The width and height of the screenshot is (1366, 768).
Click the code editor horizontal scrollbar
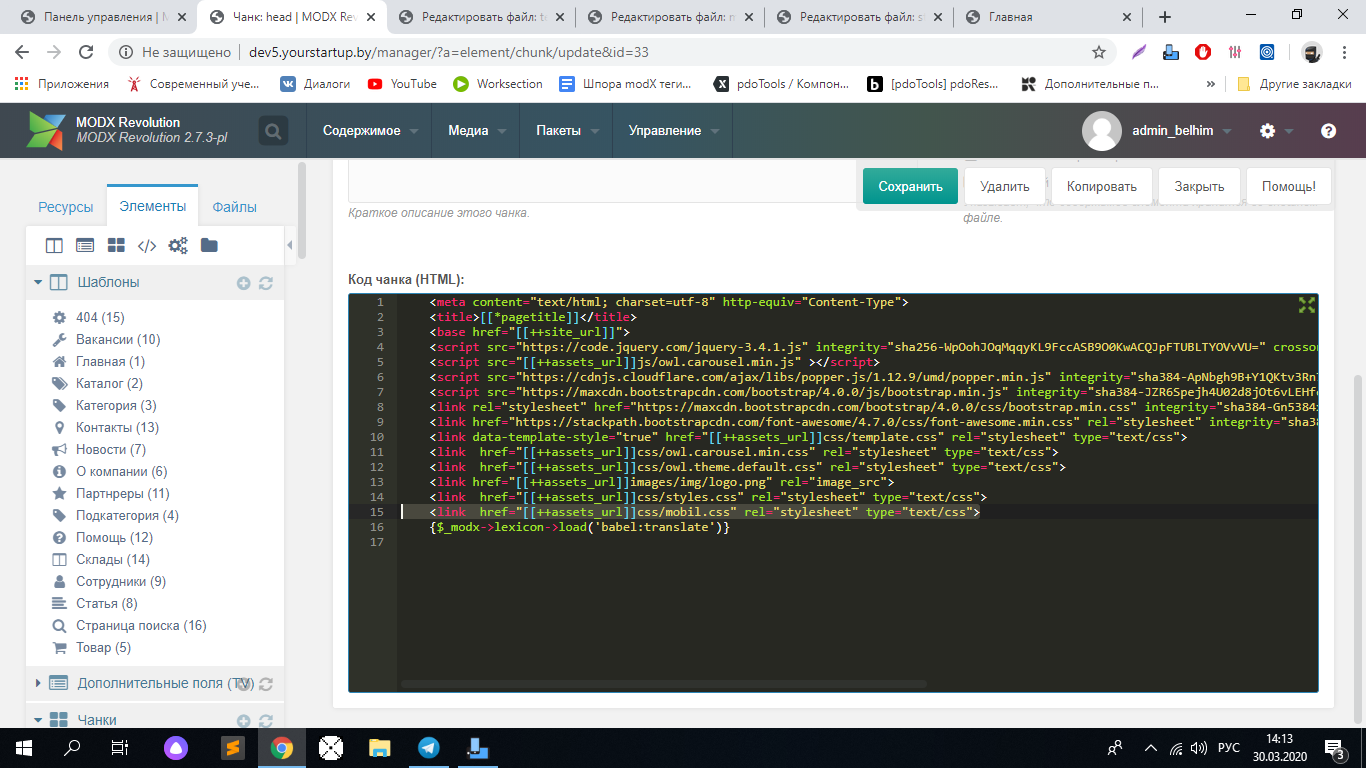[x=664, y=684]
